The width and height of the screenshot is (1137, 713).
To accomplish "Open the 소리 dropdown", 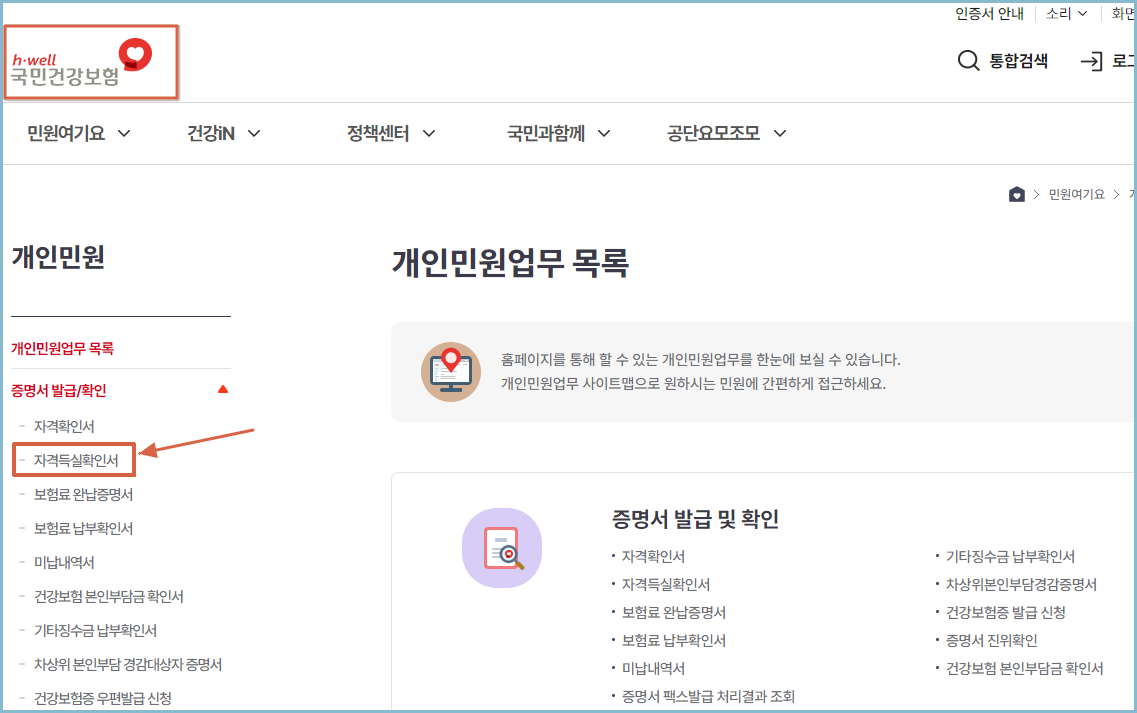I will (1065, 13).
